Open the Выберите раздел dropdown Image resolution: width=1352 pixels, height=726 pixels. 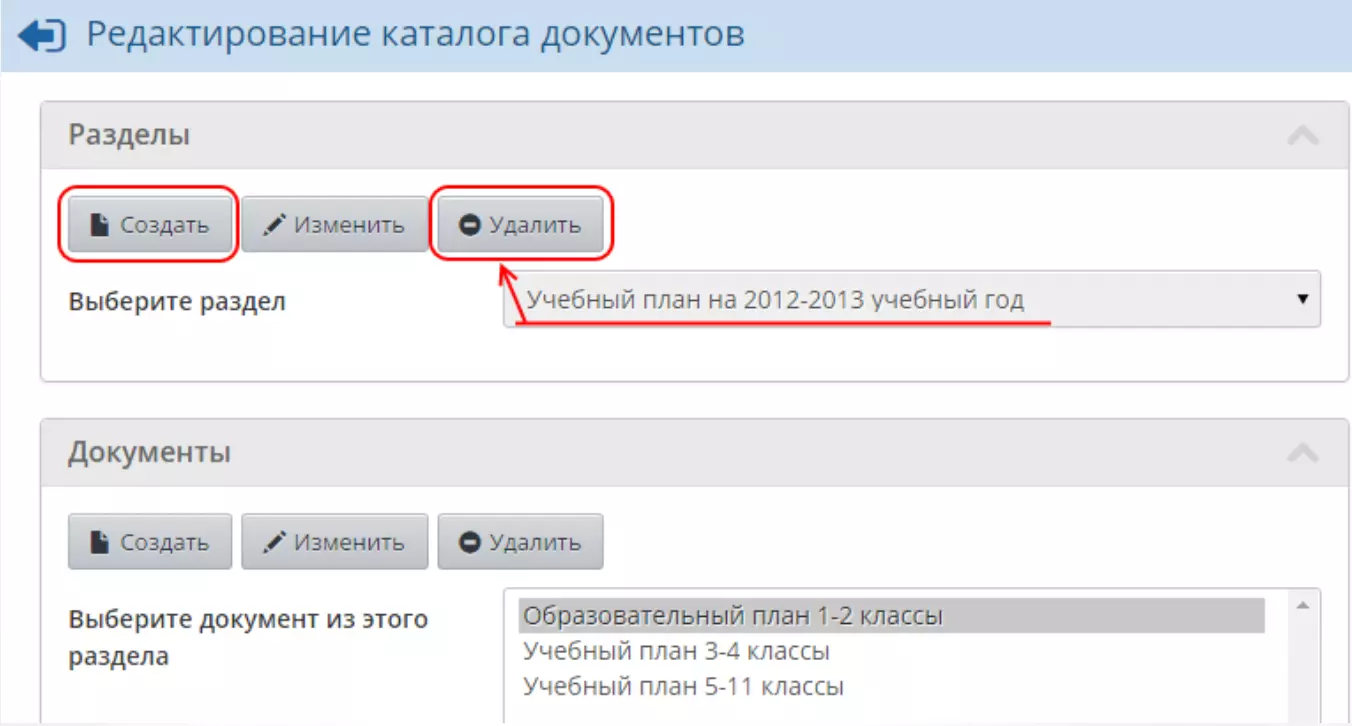pos(911,299)
